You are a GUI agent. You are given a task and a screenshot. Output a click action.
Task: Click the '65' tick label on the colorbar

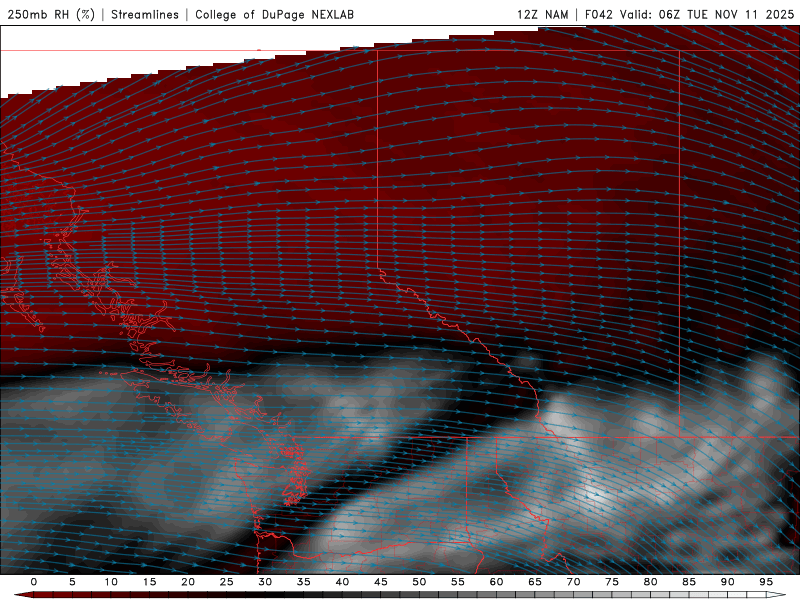(x=535, y=582)
